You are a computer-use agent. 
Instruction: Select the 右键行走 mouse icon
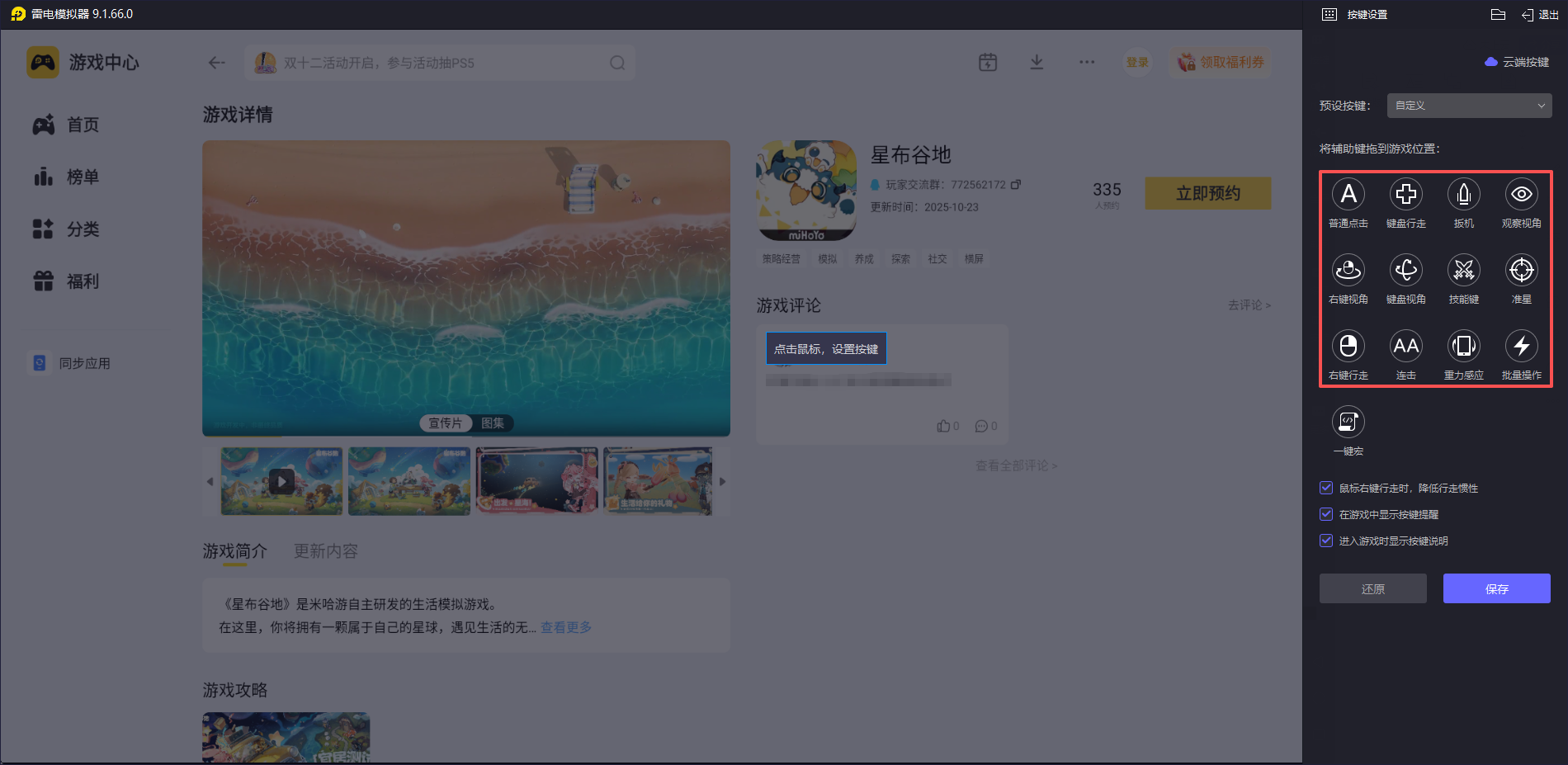coord(1348,347)
